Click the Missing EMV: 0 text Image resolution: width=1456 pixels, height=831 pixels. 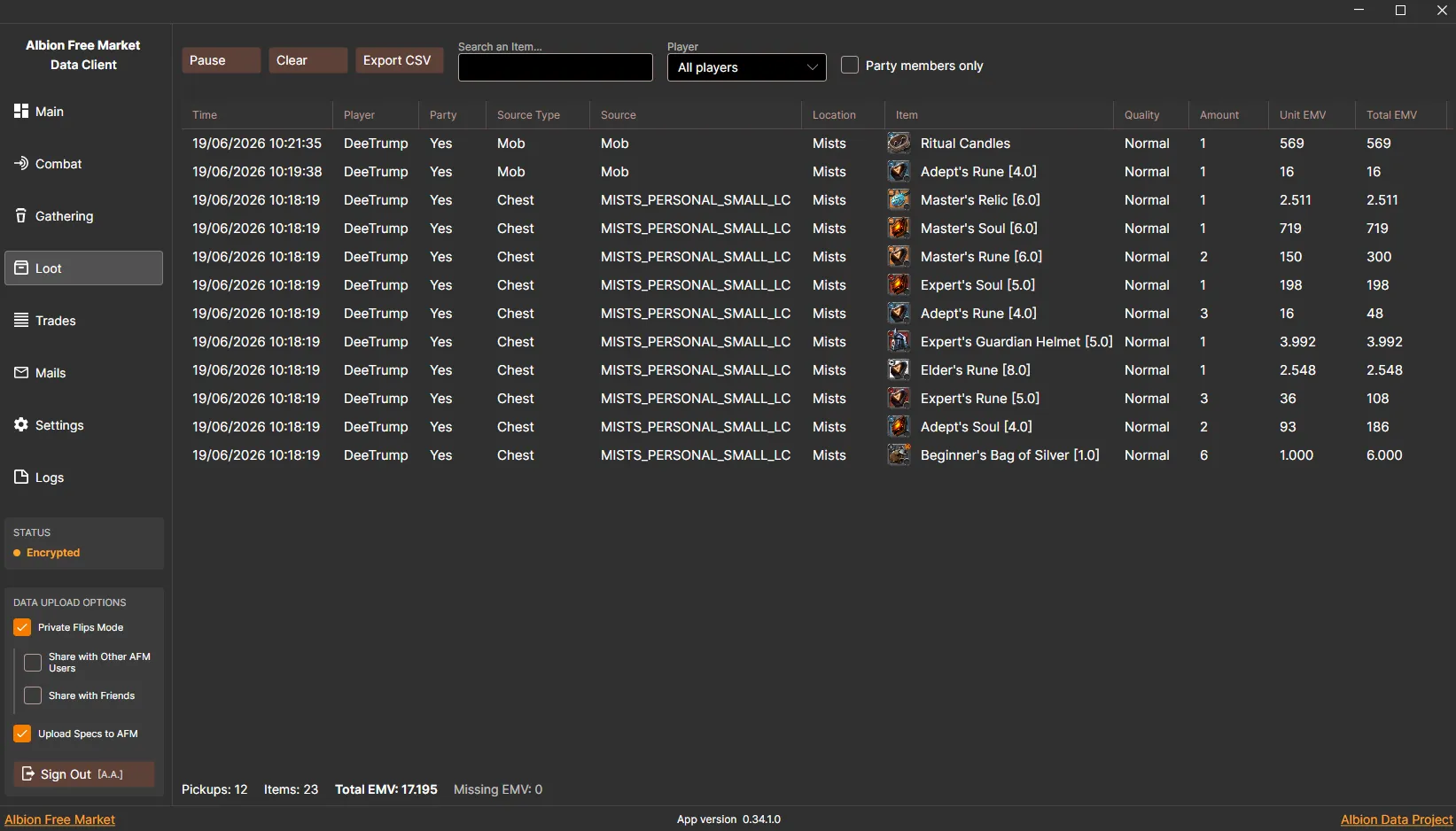point(498,789)
